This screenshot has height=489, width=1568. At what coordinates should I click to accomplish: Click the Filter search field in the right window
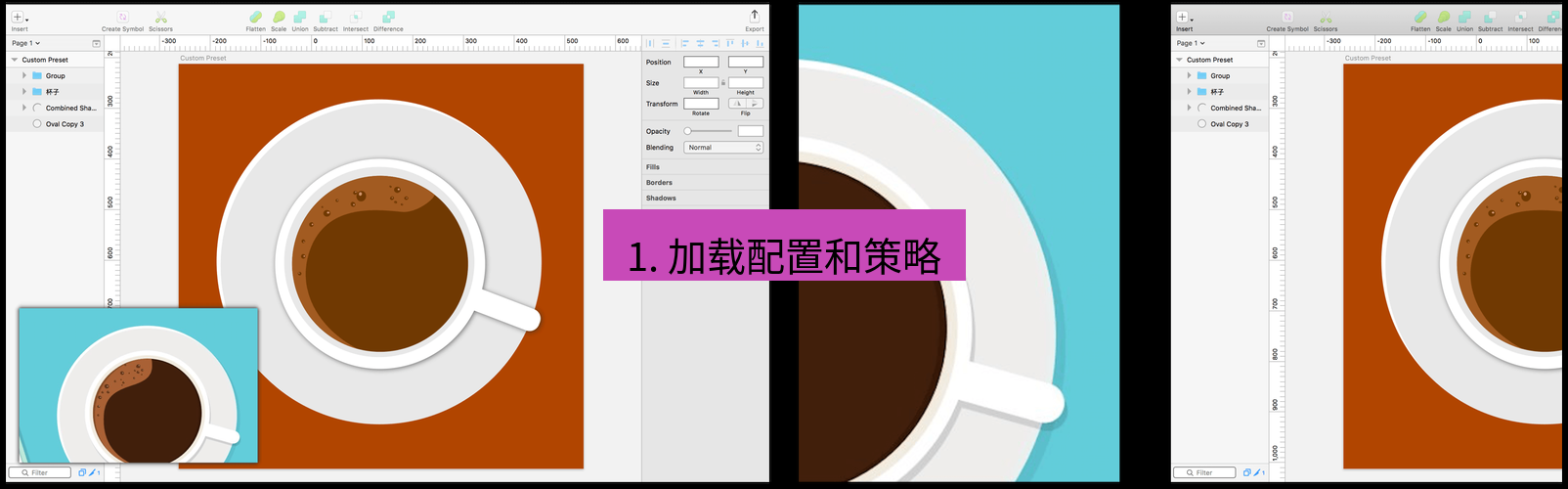click(1206, 472)
